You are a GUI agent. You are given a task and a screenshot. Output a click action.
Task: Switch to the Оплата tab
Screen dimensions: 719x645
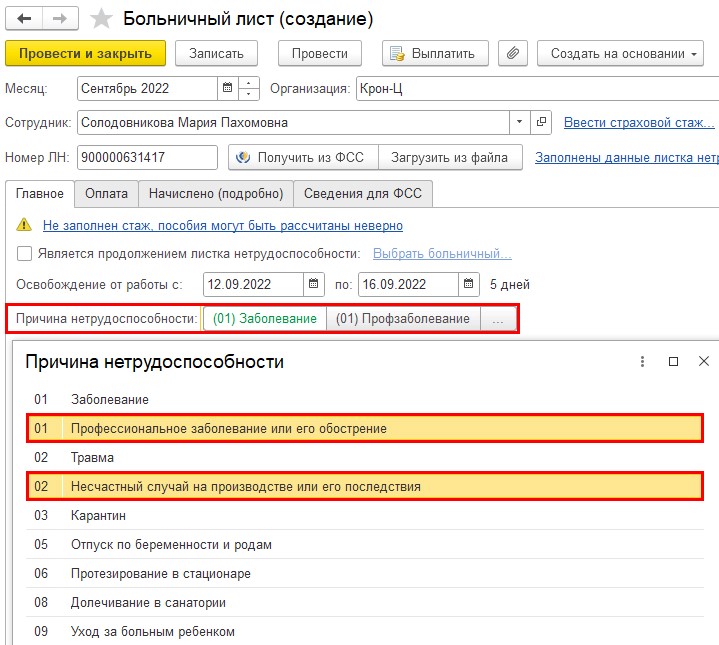[106, 194]
